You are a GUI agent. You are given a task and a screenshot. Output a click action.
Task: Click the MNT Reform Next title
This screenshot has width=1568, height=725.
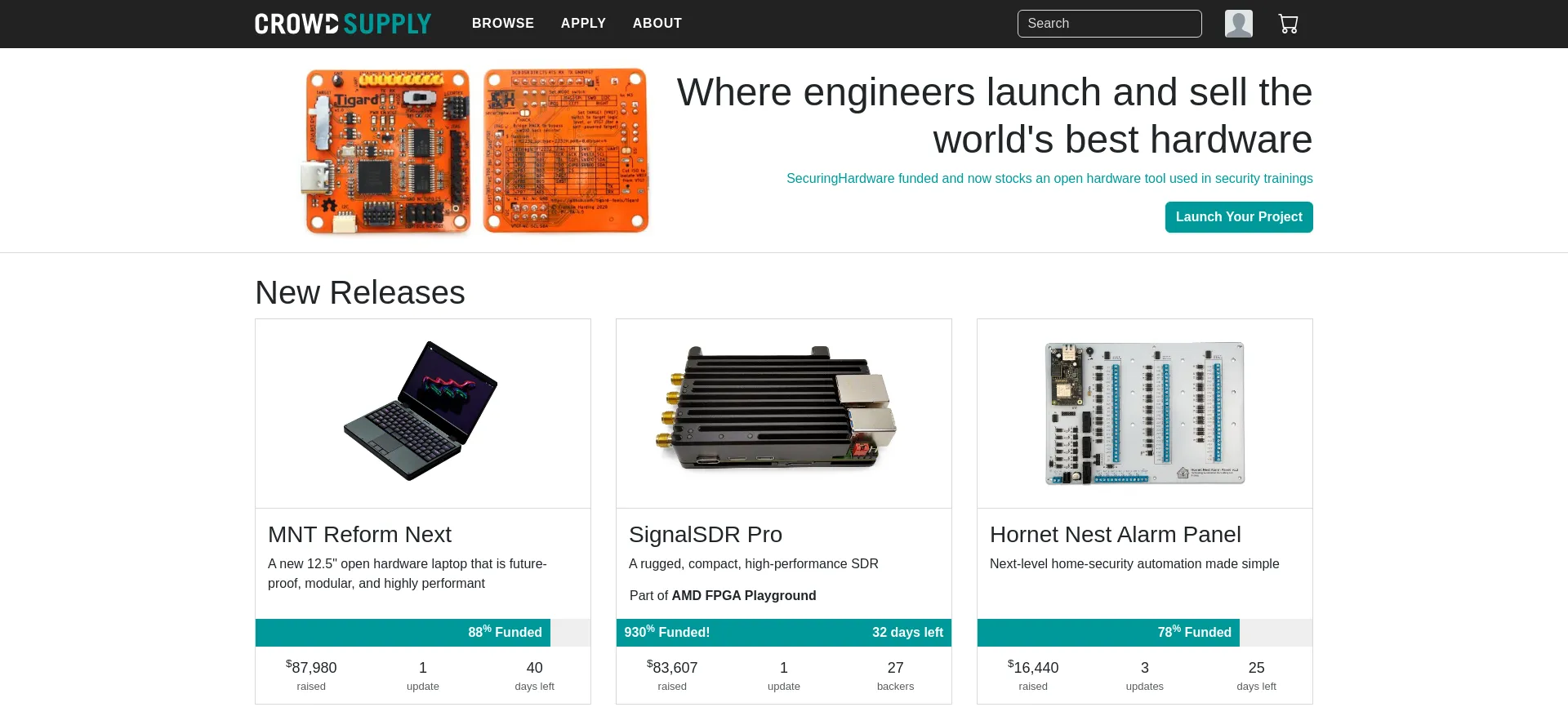(359, 535)
